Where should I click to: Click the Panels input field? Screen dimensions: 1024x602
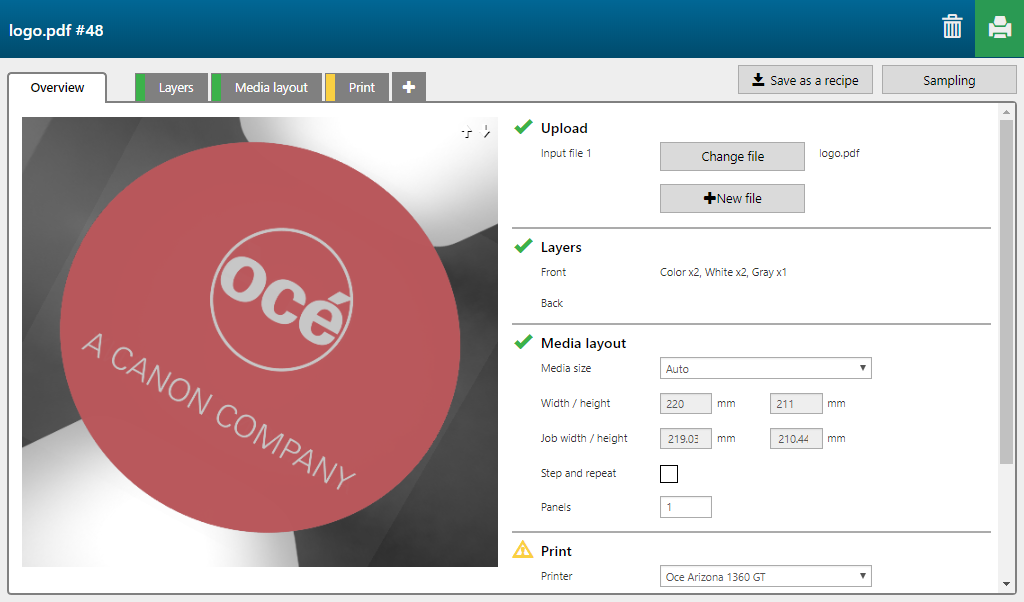click(686, 507)
